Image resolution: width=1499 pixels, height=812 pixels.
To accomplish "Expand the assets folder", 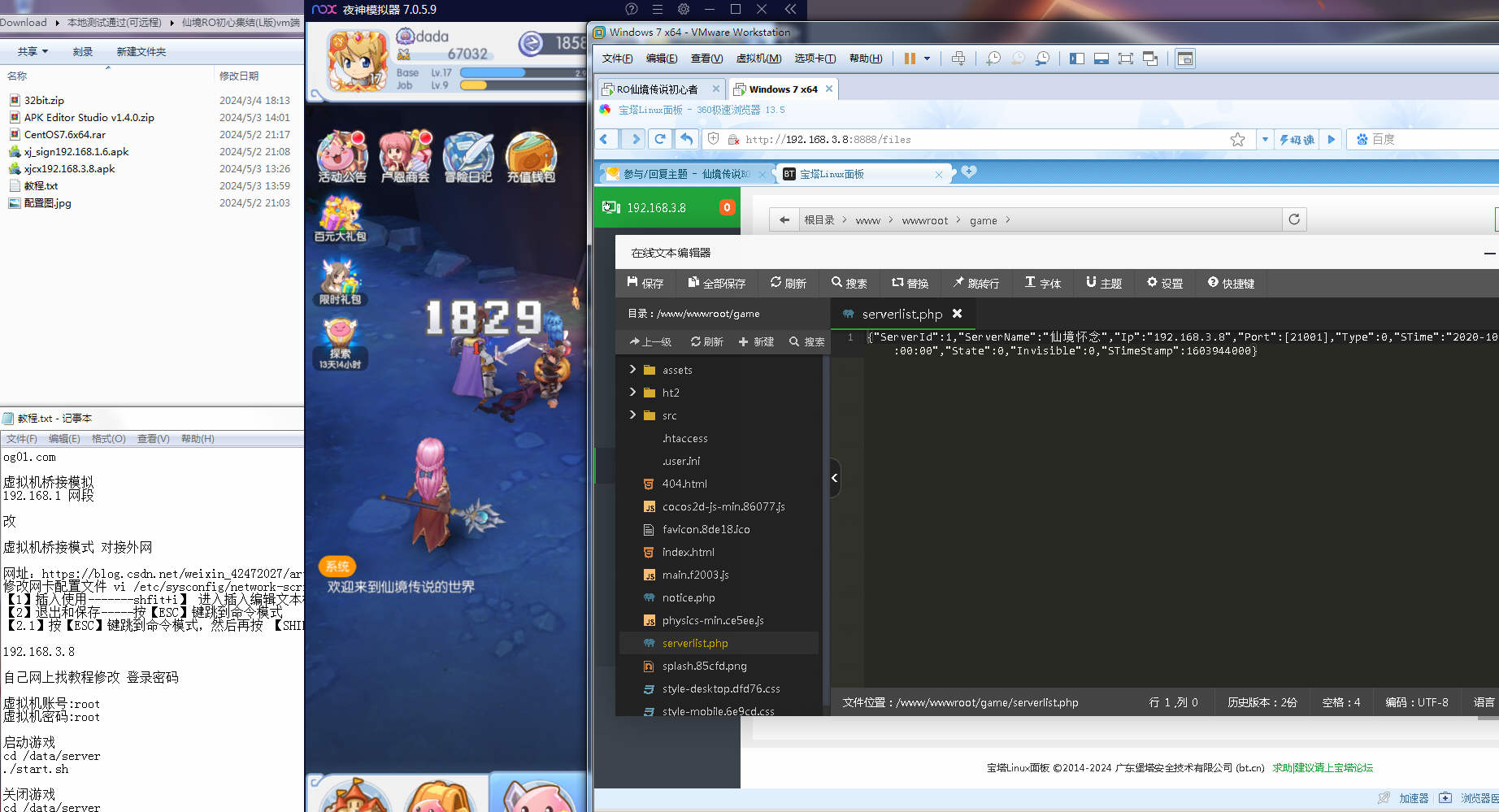I will point(632,369).
